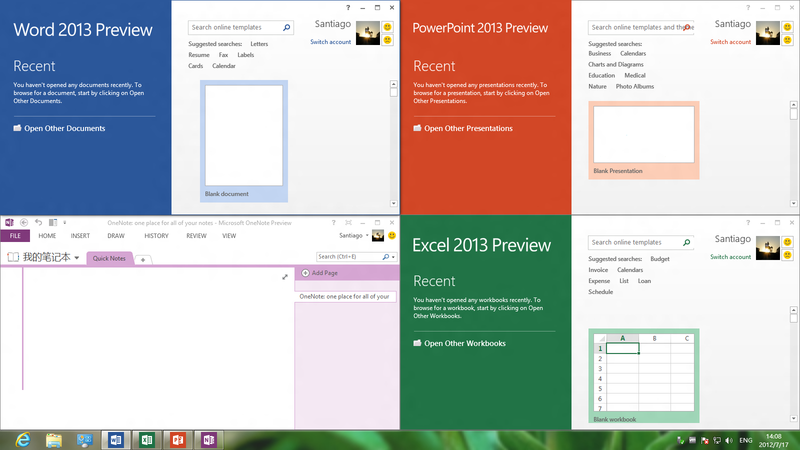The width and height of the screenshot is (800, 450).
Task: Click Add Page in OneNote
Action: click(x=320, y=273)
